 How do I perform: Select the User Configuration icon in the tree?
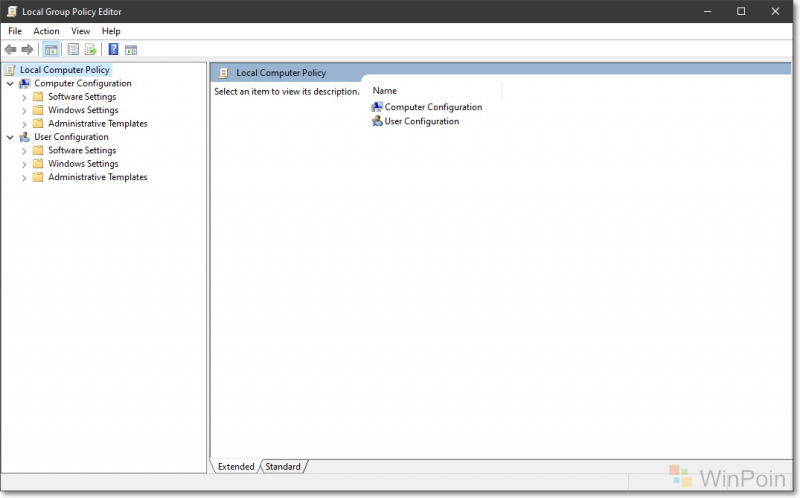[x=24, y=137]
